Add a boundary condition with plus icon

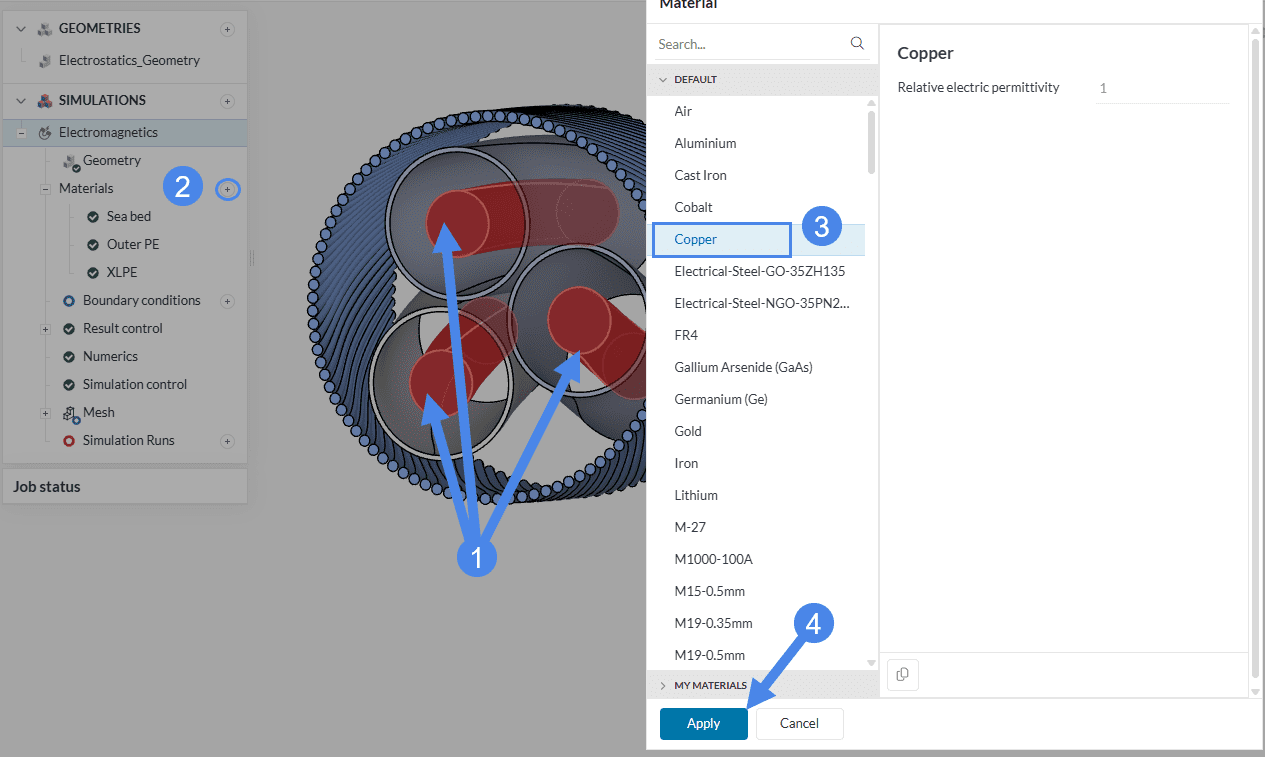click(x=227, y=301)
